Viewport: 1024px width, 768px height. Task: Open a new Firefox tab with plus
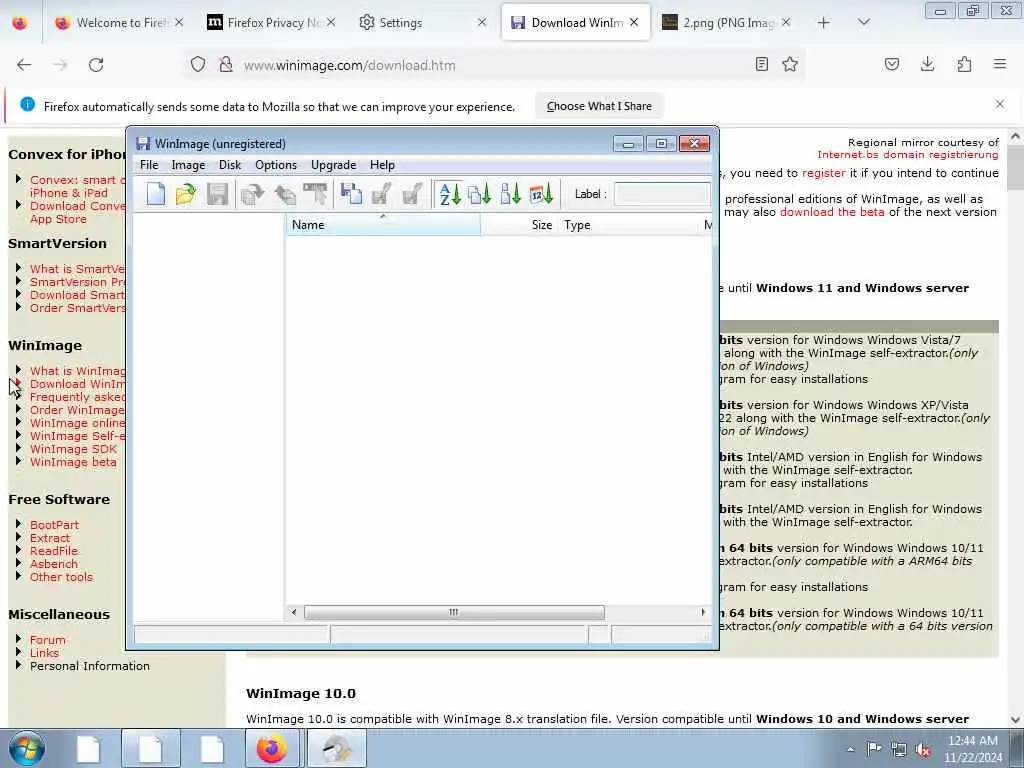click(x=824, y=23)
